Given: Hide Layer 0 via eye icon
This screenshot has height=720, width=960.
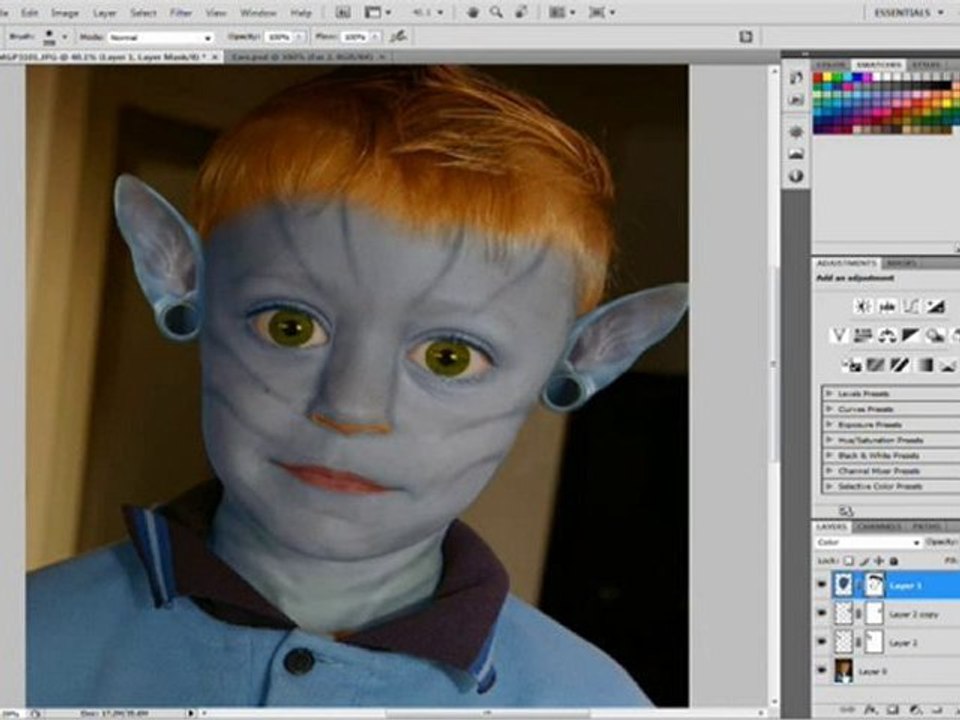Looking at the screenshot, I should pos(822,671).
